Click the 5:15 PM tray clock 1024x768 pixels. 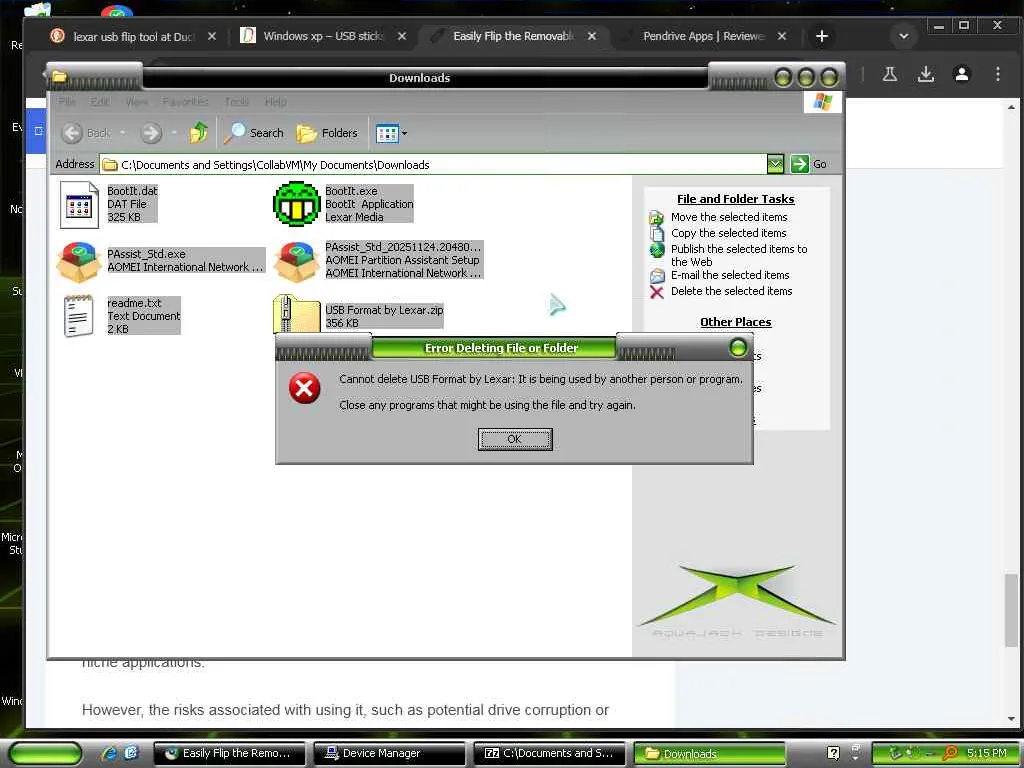(987, 753)
